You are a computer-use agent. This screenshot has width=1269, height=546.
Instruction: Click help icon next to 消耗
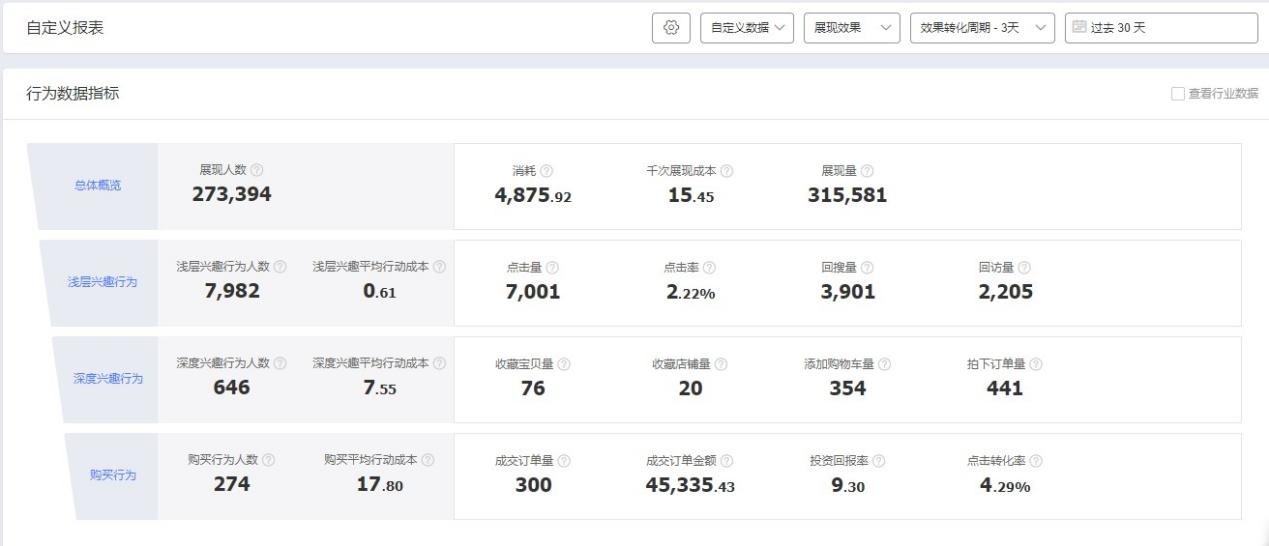(547, 171)
